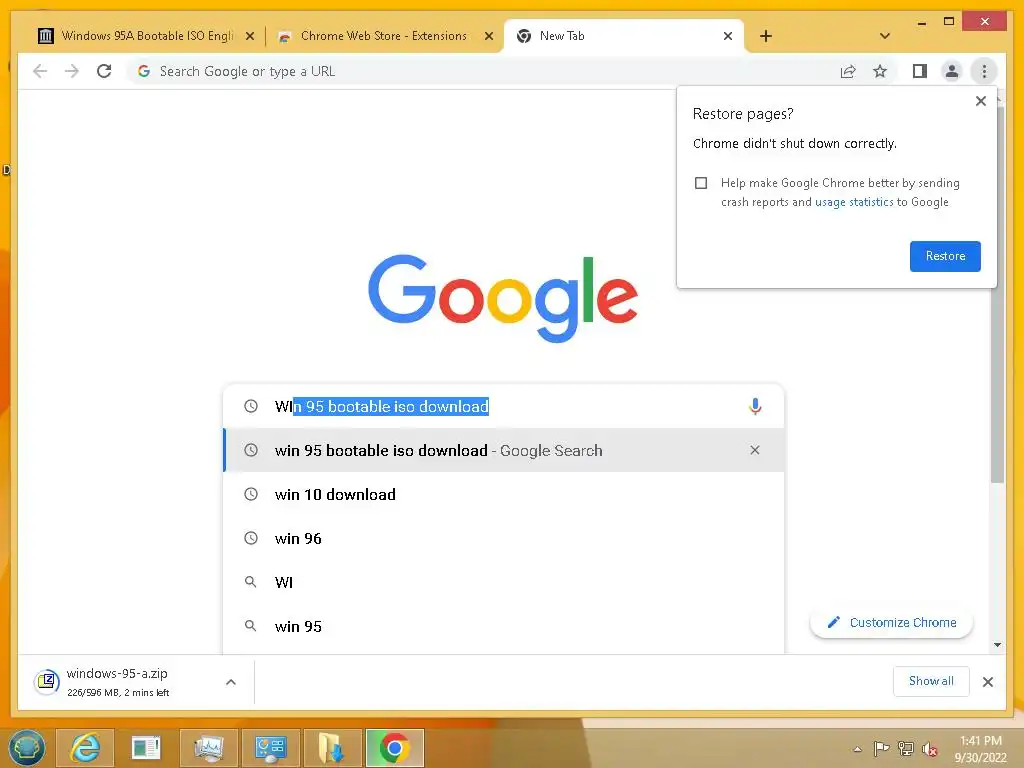Image resolution: width=1024 pixels, height=768 pixels.
Task: Click Customize Chrome button
Action: [x=891, y=623]
